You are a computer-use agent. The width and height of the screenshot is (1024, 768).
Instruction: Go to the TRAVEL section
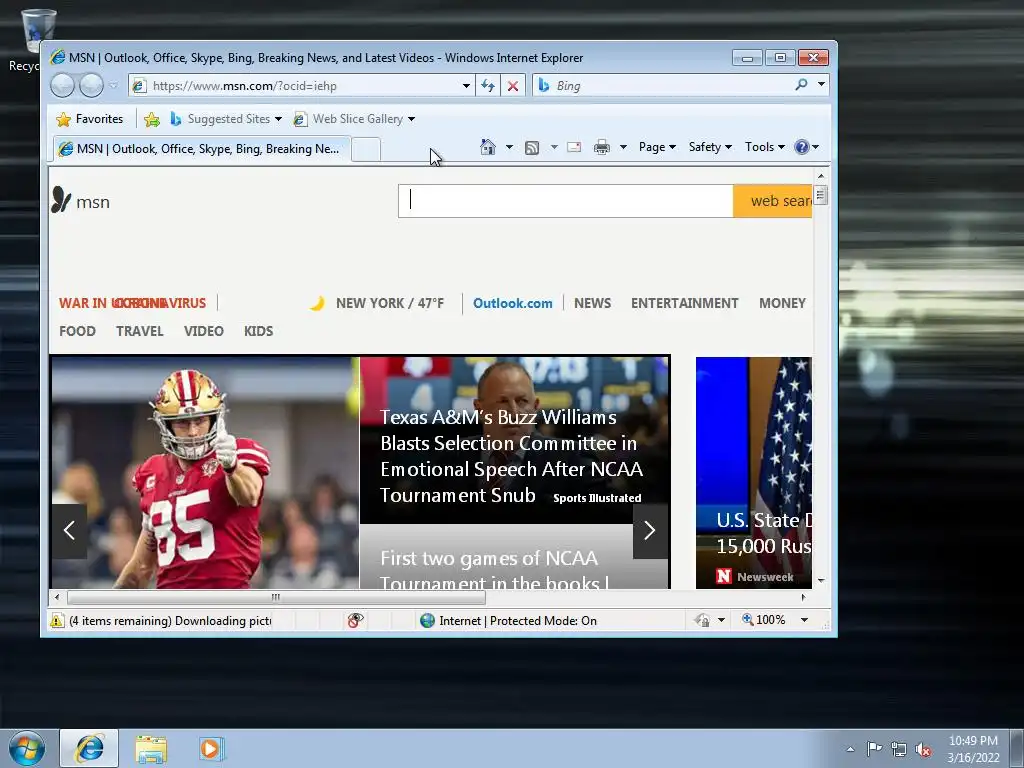click(140, 331)
